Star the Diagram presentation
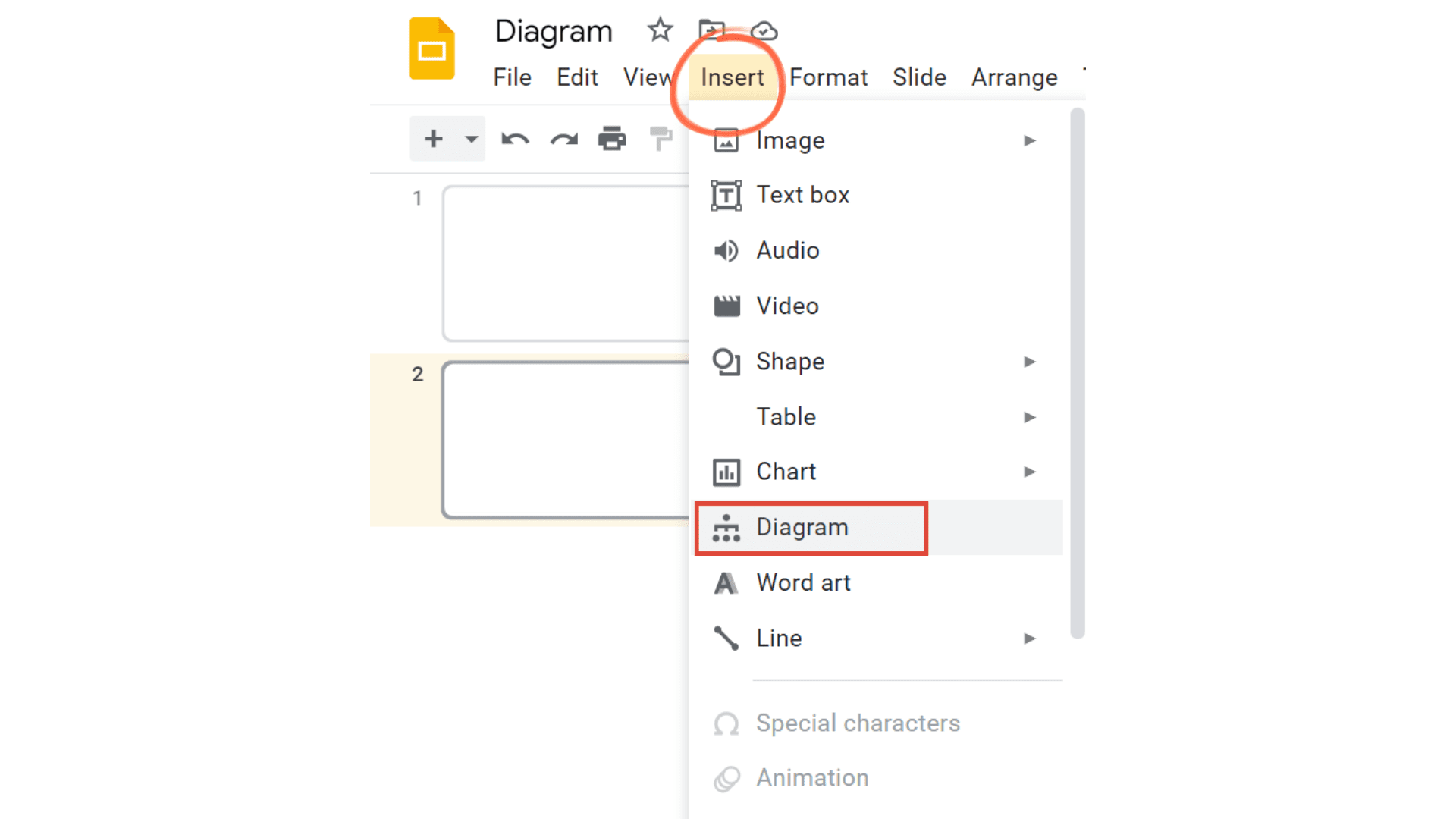Image resolution: width=1456 pixels, height=819 pixels. (x=658, y=31)
